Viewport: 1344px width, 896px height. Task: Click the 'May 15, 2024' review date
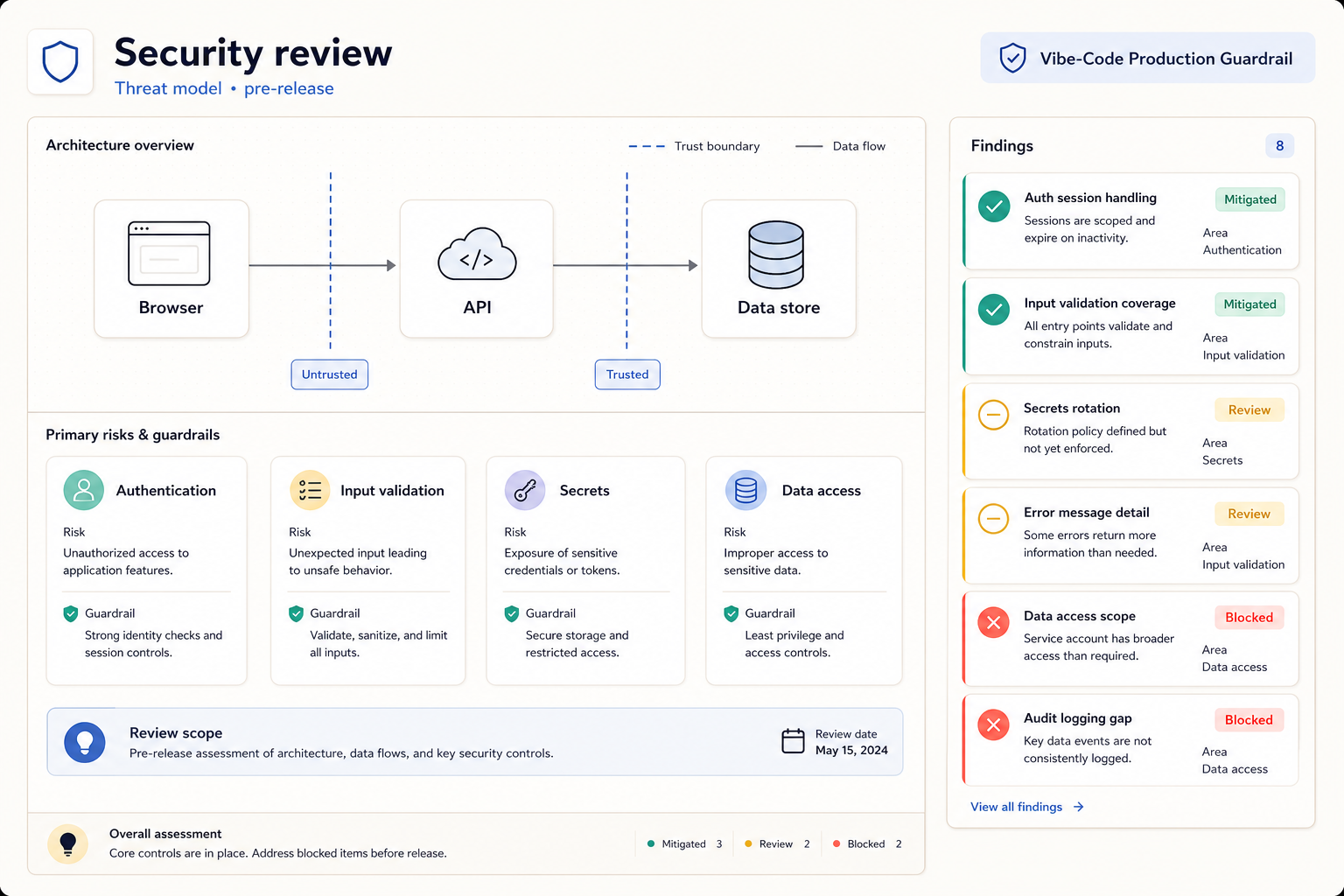point(851,750)
